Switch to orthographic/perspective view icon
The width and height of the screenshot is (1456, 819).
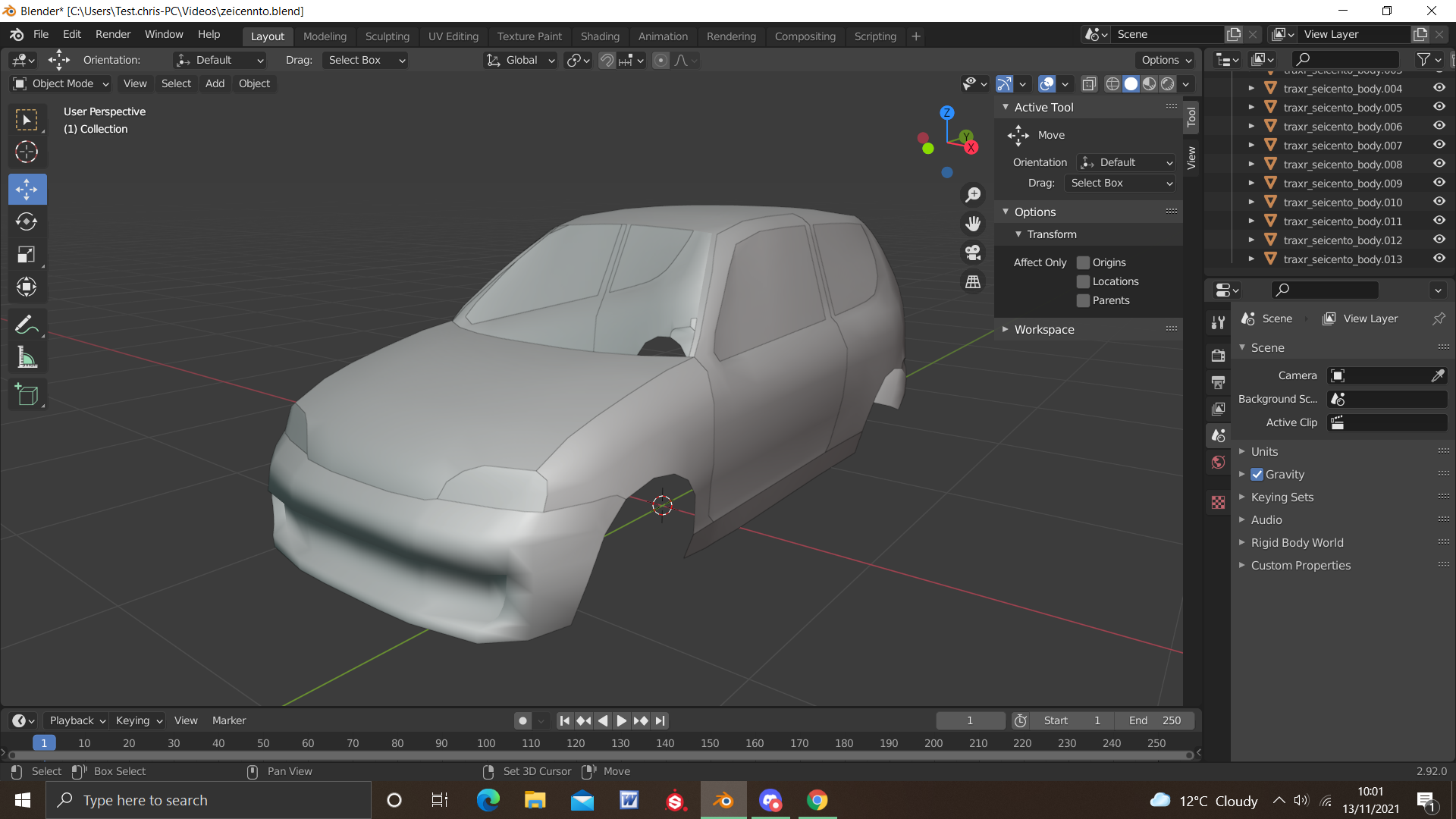973,282
